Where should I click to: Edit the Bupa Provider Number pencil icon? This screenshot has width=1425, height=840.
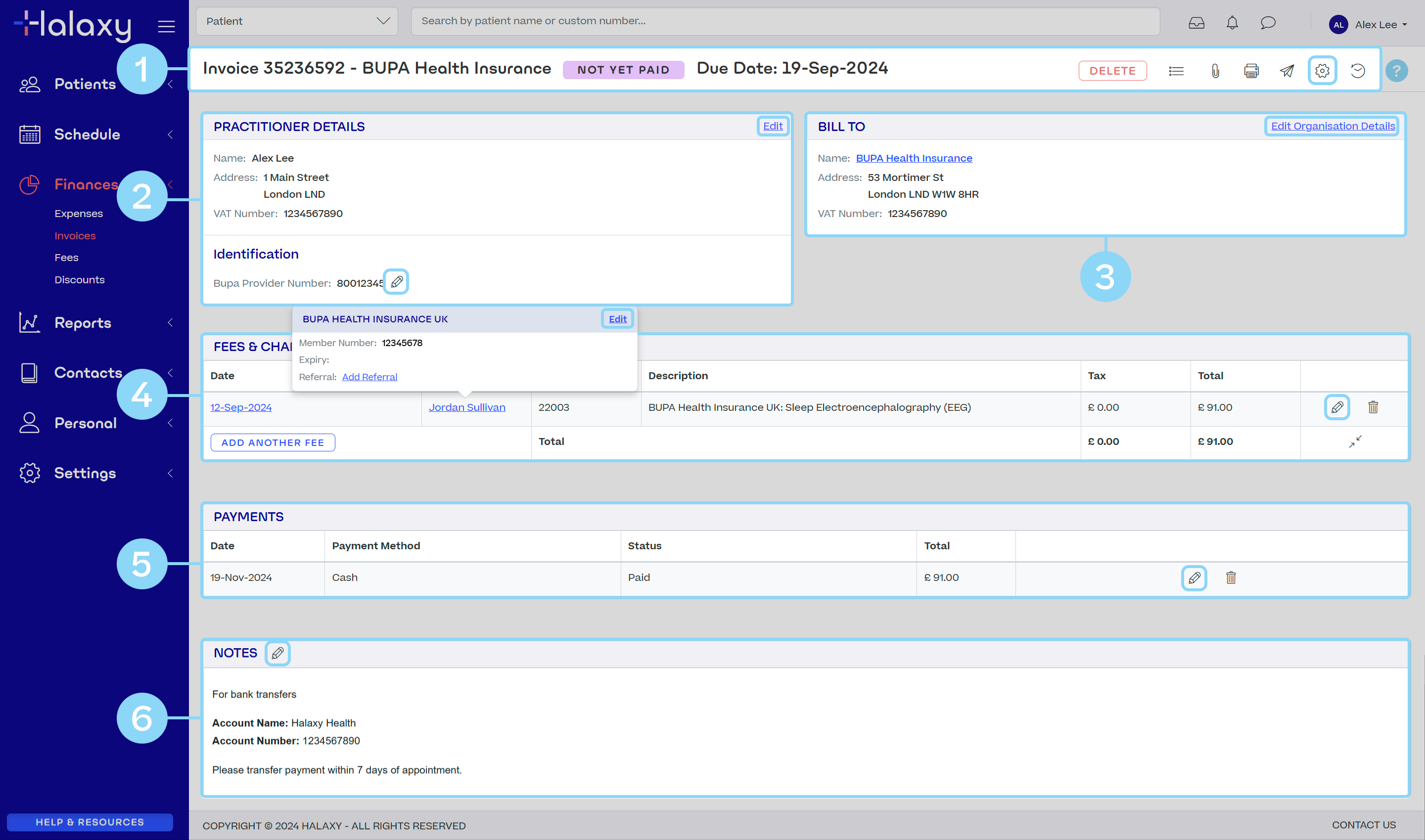click(x=396, y=282)
